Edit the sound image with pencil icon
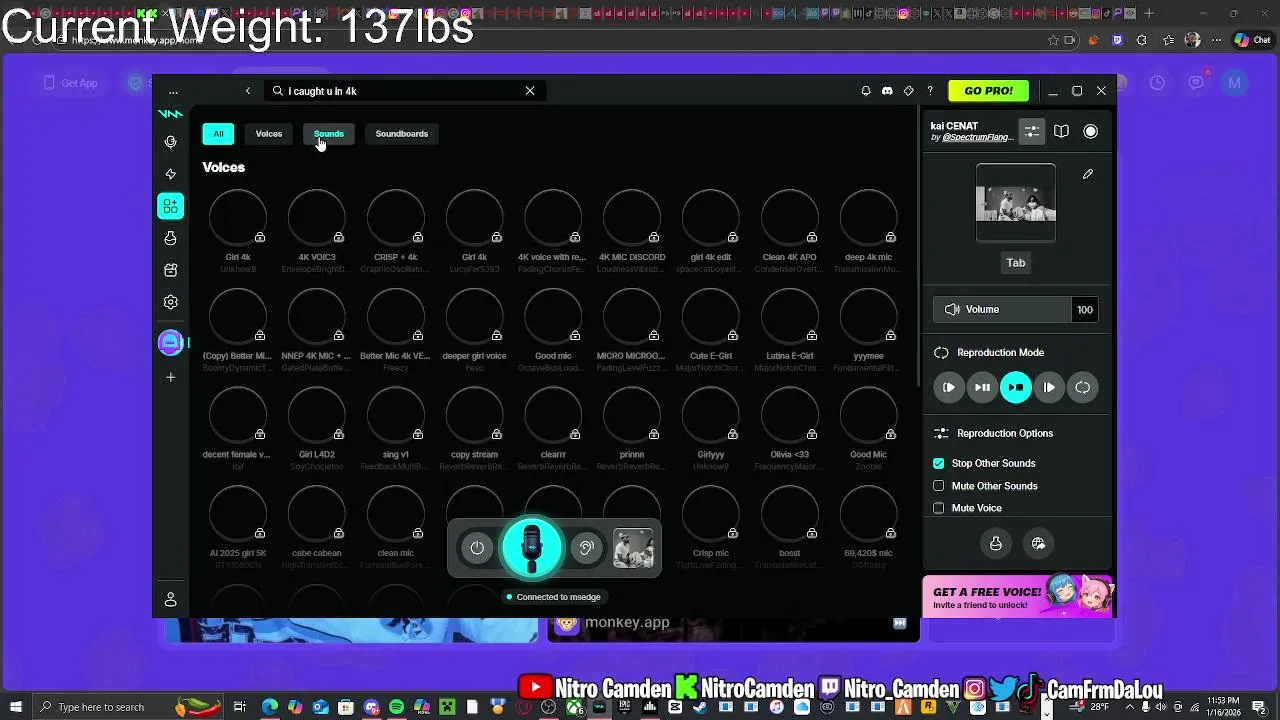 click(1088, 174)
